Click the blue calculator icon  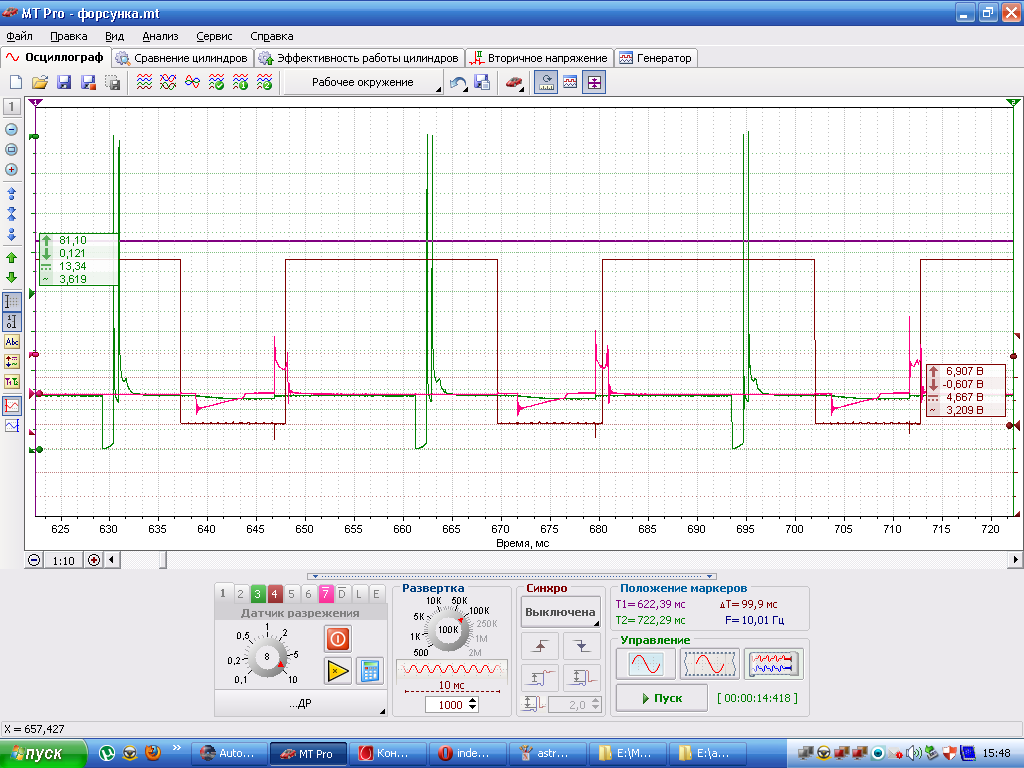click(x=370, y=671)
